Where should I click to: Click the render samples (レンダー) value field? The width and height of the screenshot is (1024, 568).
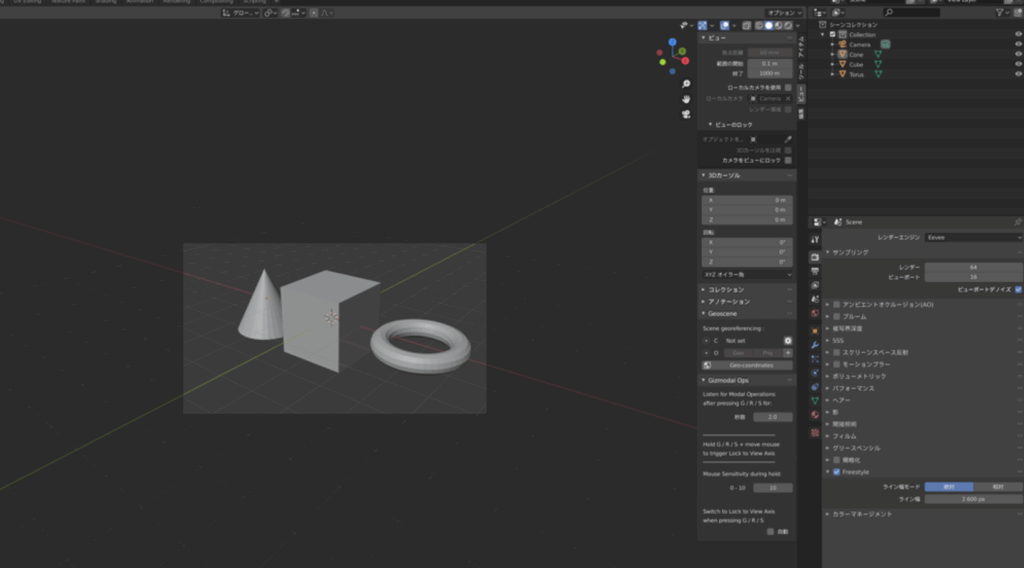coord(973,267)
